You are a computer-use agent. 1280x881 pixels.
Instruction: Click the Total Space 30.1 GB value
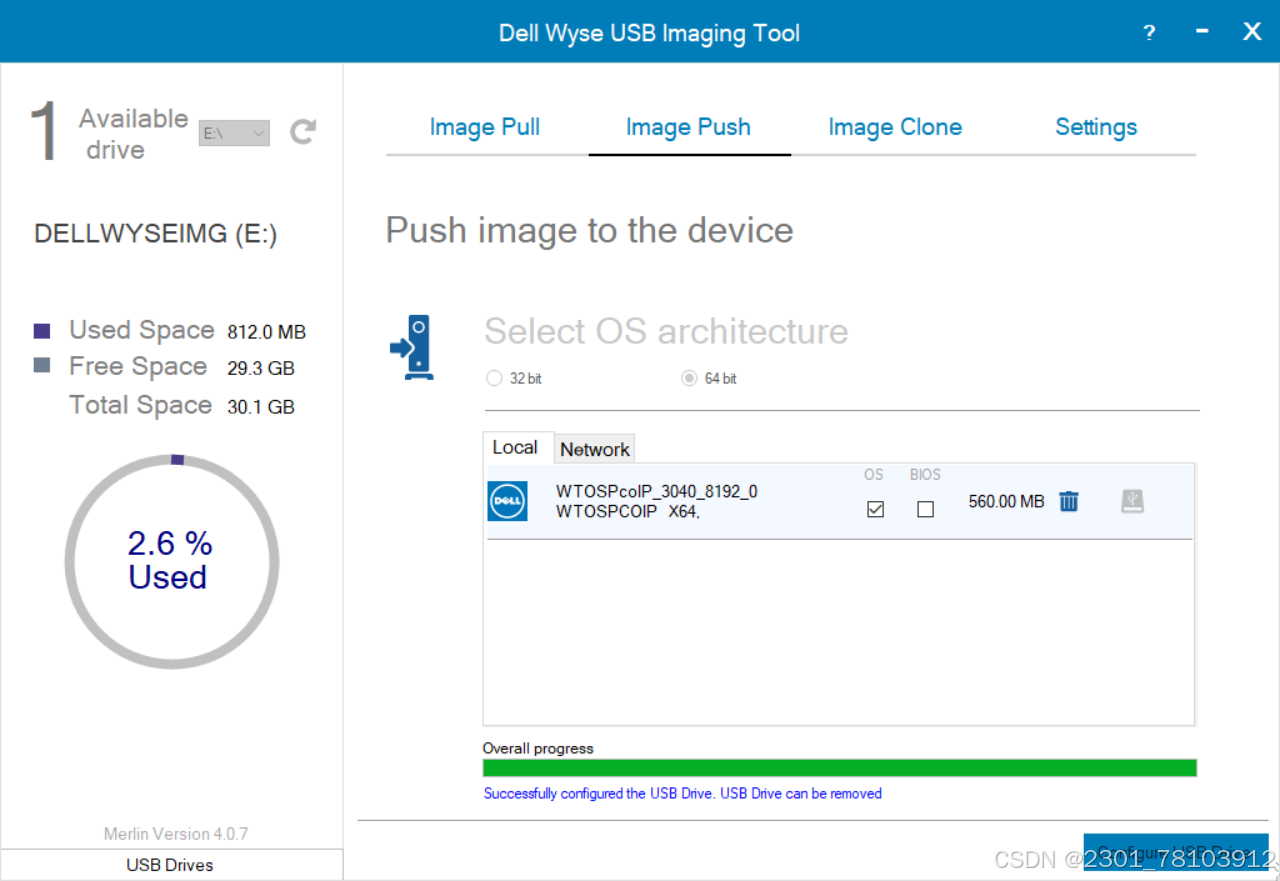tap(261, 407)
